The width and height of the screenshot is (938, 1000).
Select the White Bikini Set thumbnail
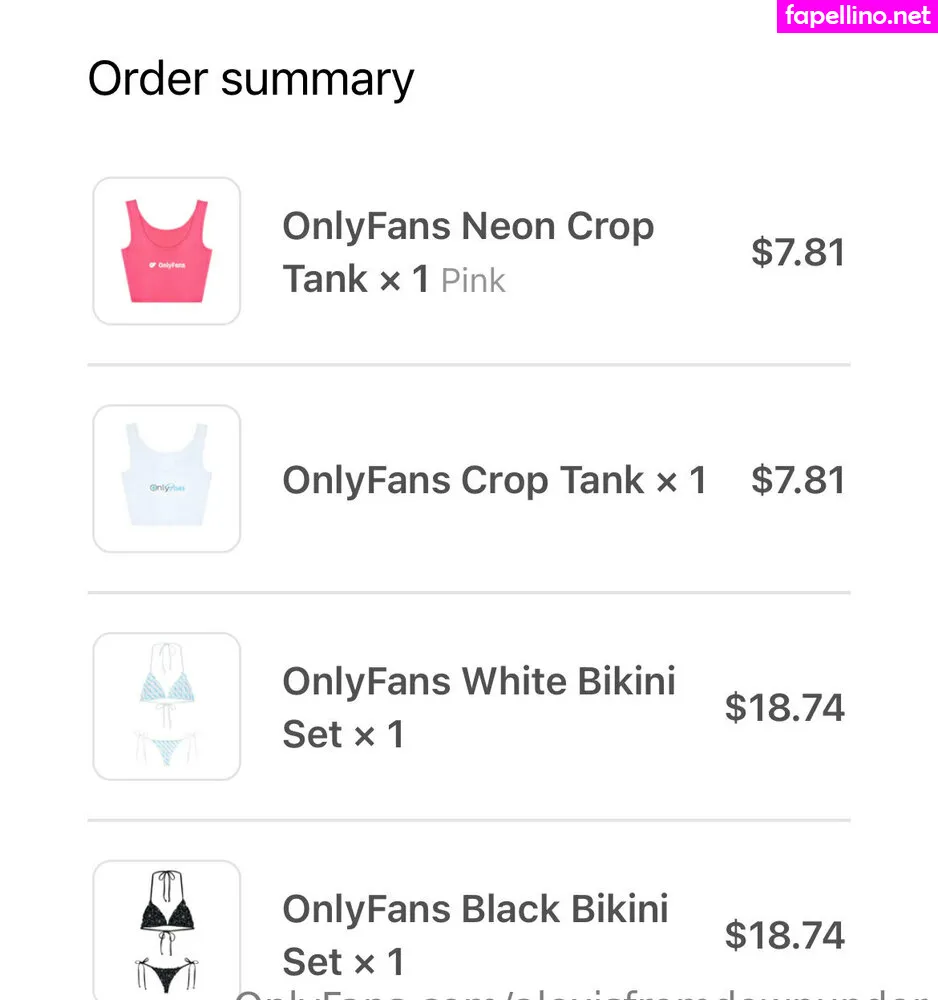pyautogui.click(x=166, y=706)
